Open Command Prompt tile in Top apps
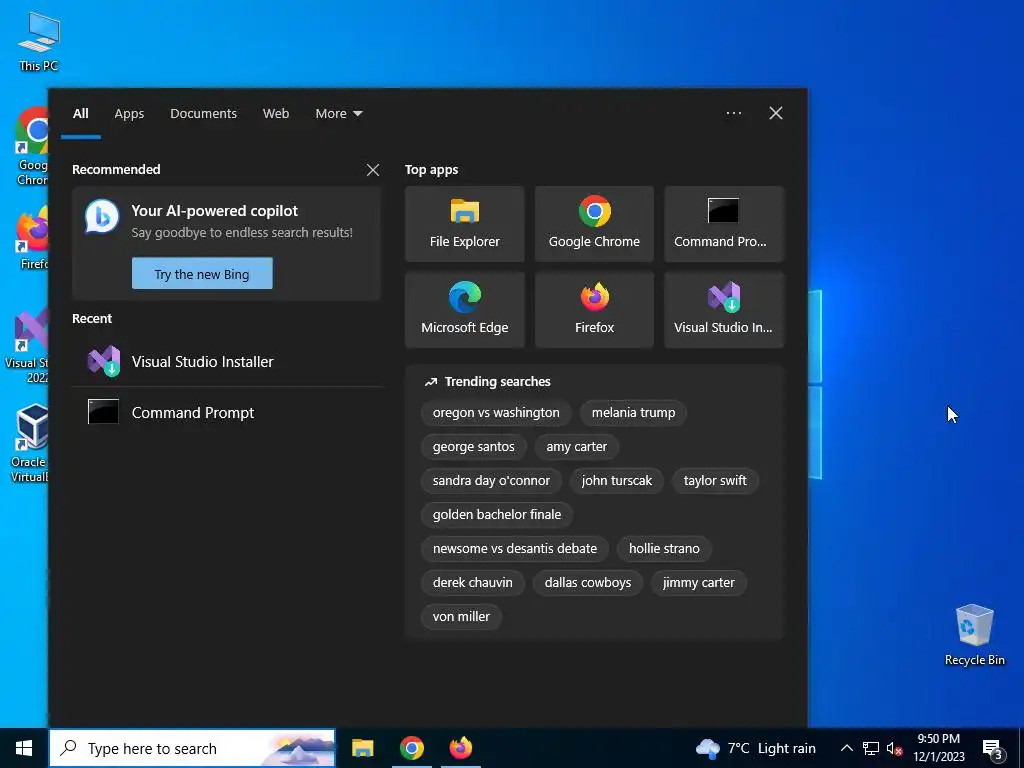Viewport: 1024px width, 768px height. pos(724,224)
